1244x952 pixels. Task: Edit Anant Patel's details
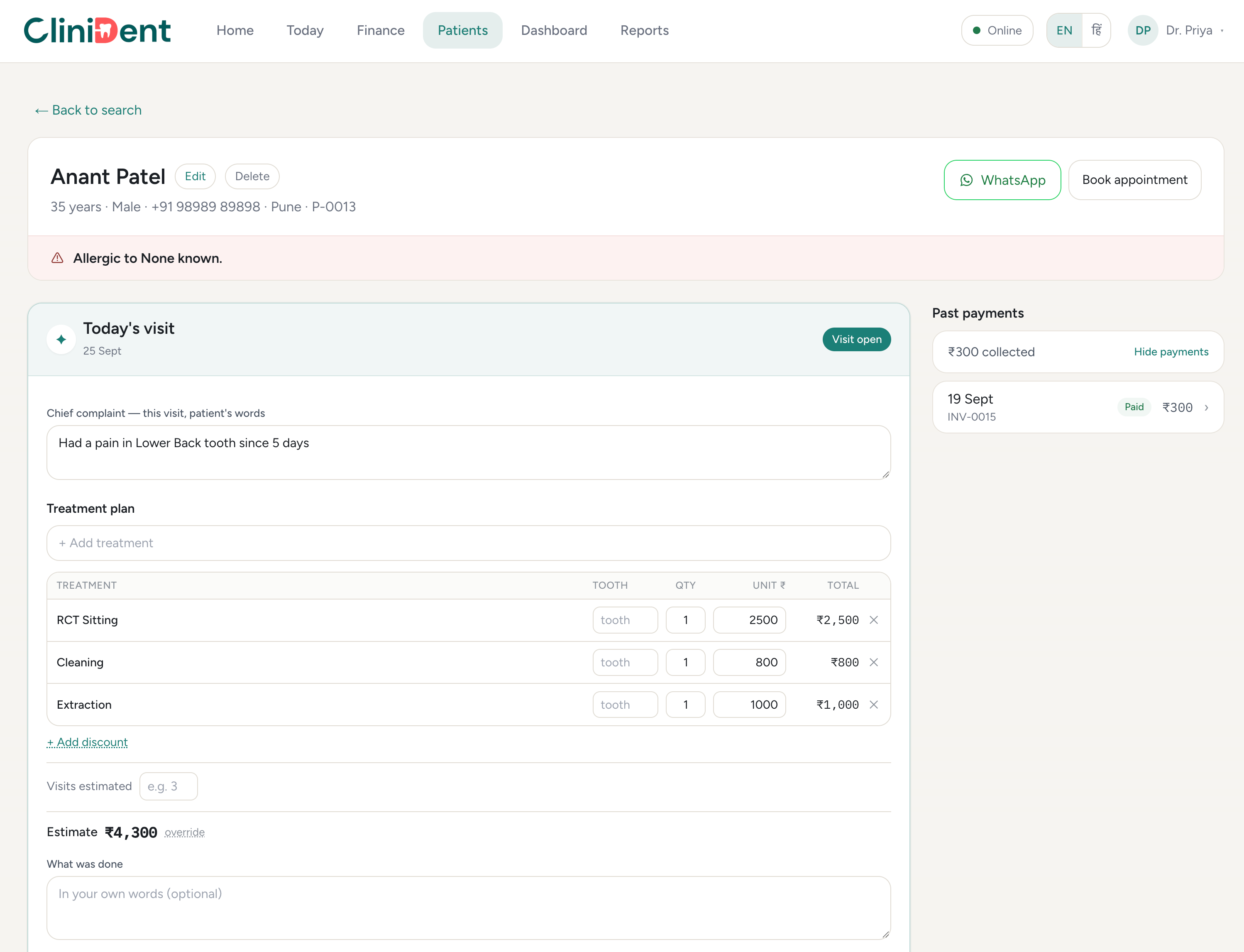click(195, 176)
